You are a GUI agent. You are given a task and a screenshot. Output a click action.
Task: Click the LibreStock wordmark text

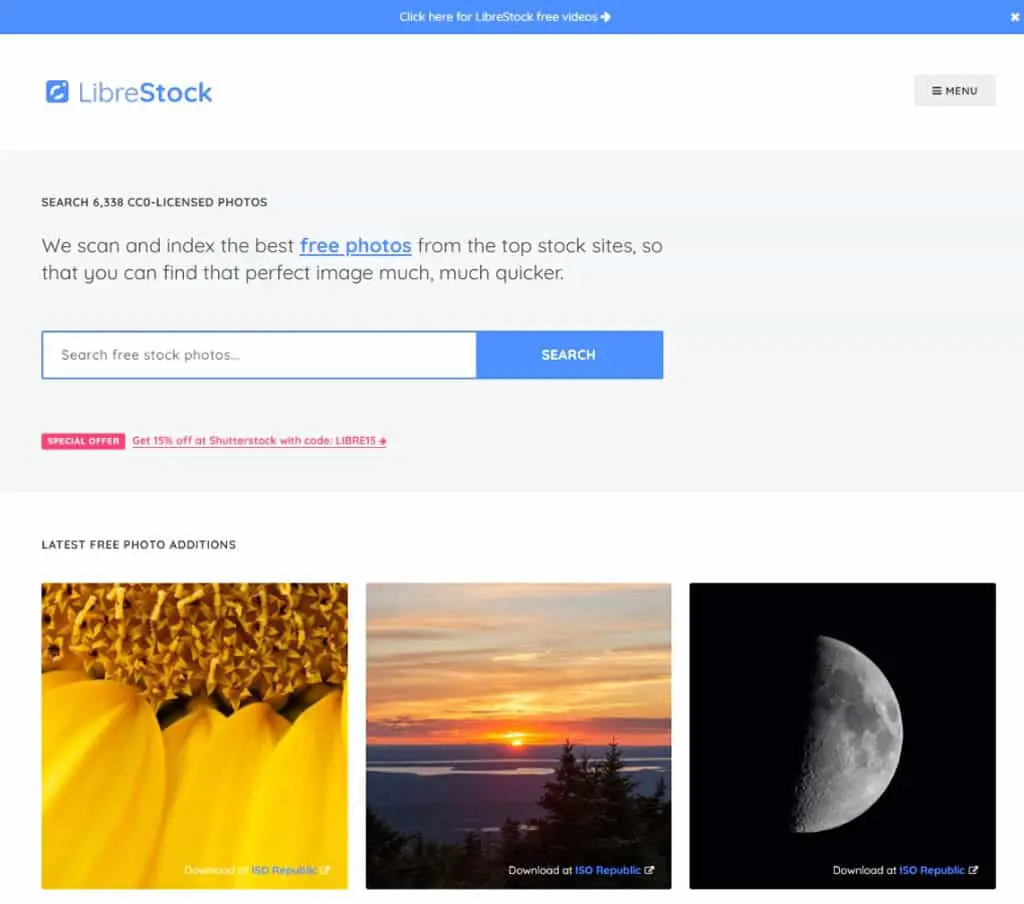145,93
